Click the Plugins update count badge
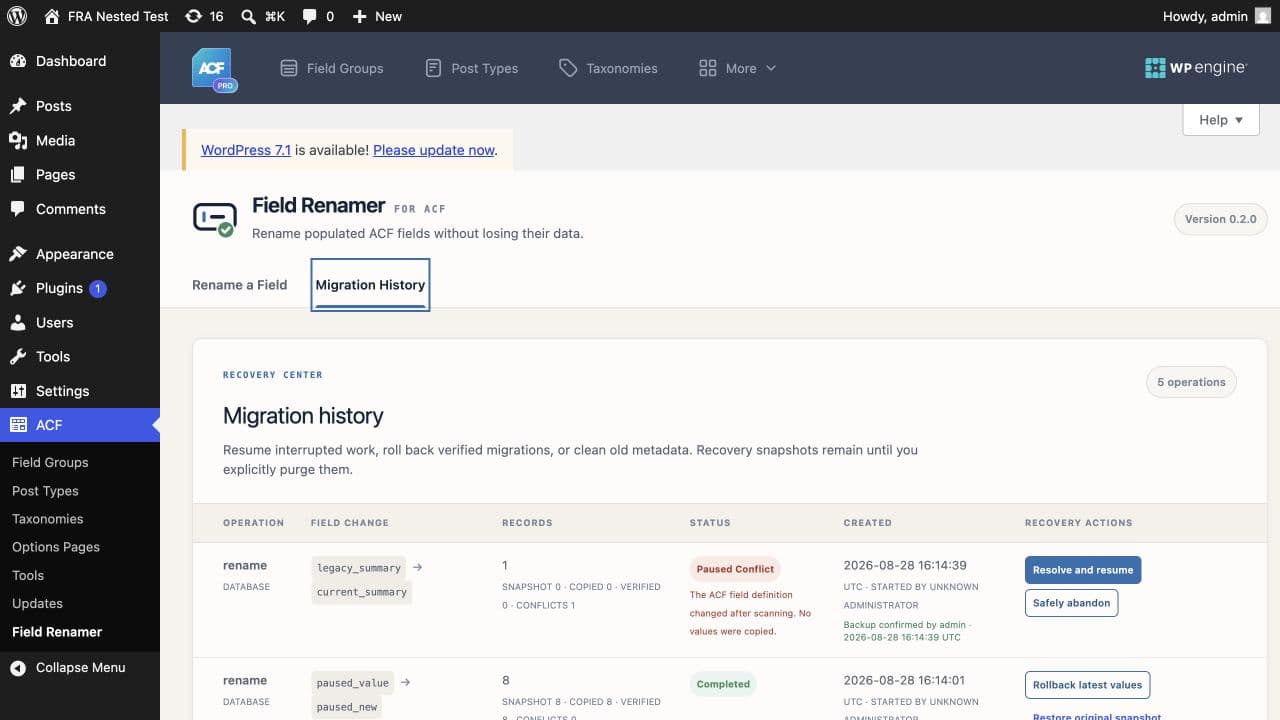This screenshot has width=1280, height=720. tap(98, 288)
